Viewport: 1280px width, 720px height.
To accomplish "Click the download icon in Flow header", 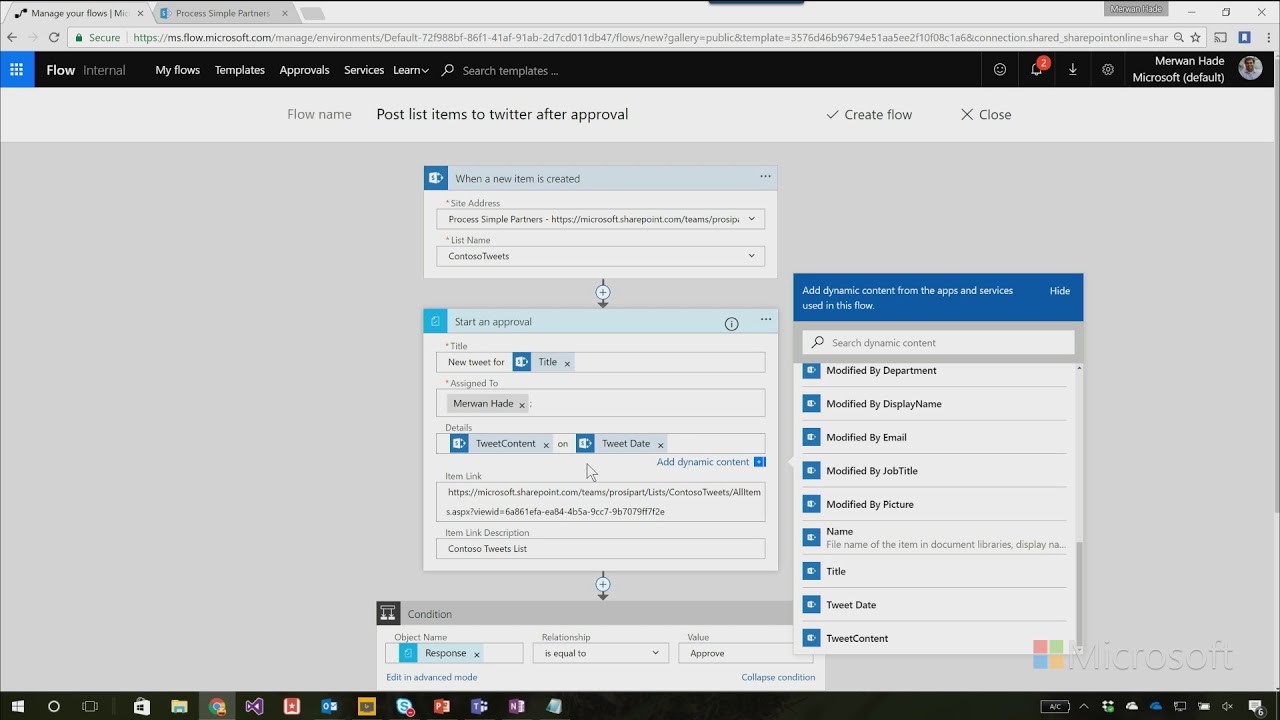I will click(x=1073, y=70).
